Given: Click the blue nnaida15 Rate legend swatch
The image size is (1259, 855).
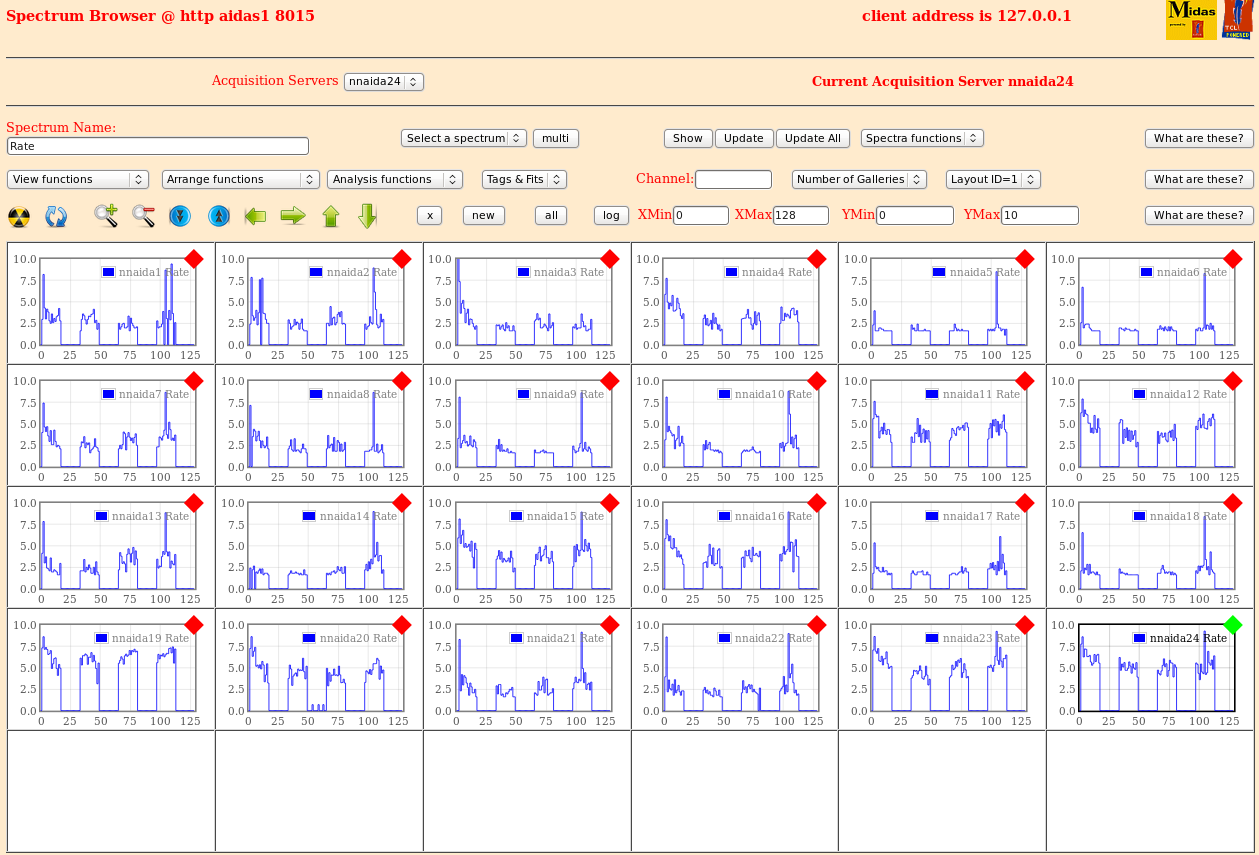Looking at the screenshot, I should pos(516,516).
